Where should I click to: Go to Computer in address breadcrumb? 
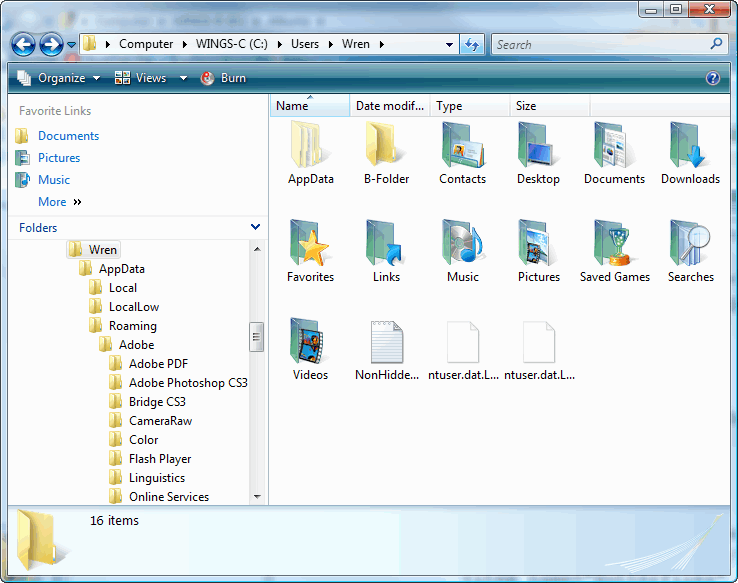[x=146, y=44]
